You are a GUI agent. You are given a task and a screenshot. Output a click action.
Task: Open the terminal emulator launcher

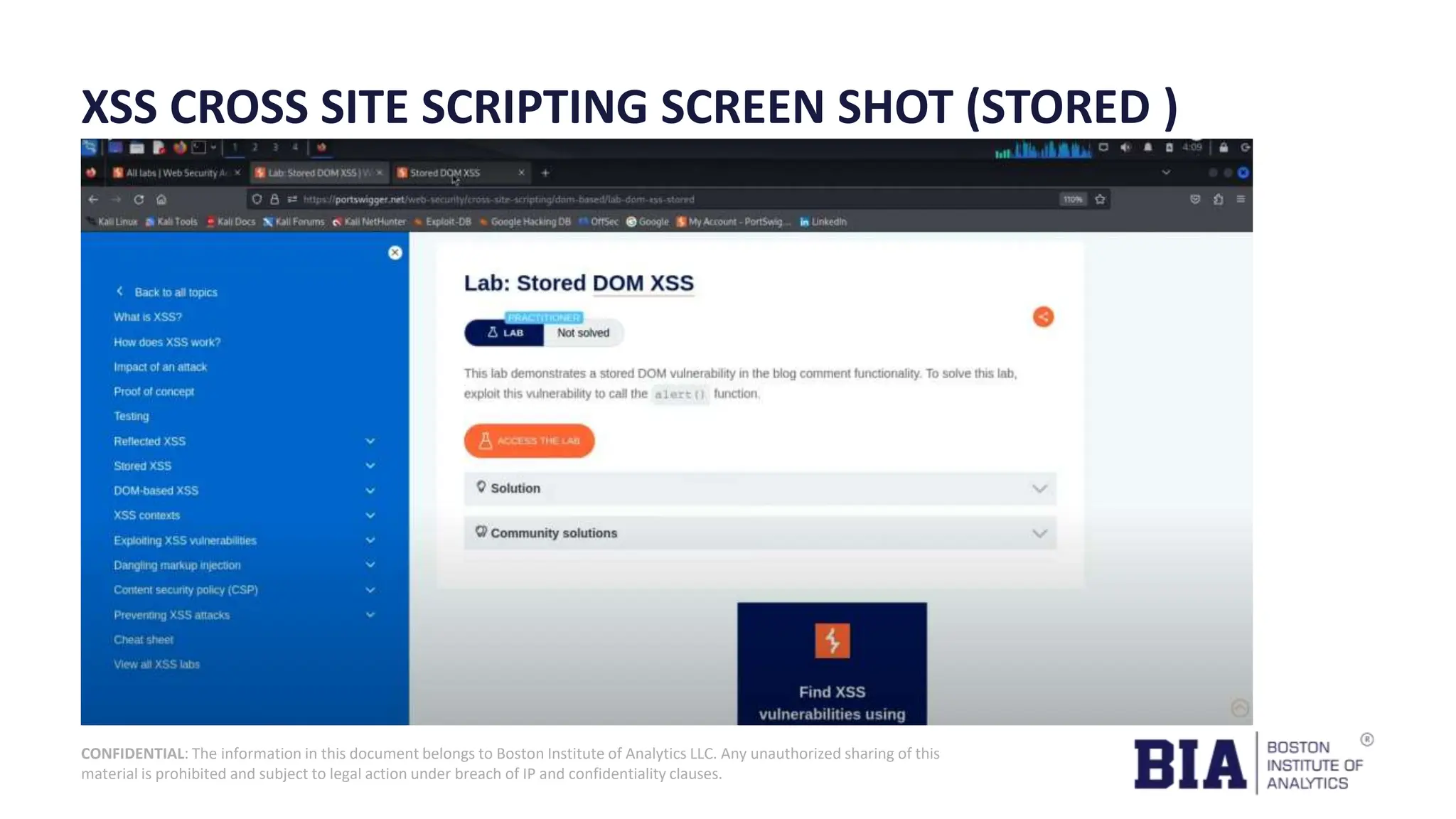point(199,147)
